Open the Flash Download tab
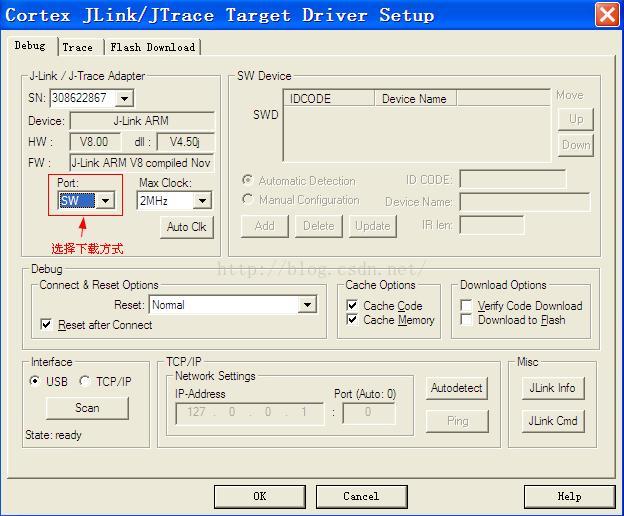 pyautogui.click(x=152, y=47)
